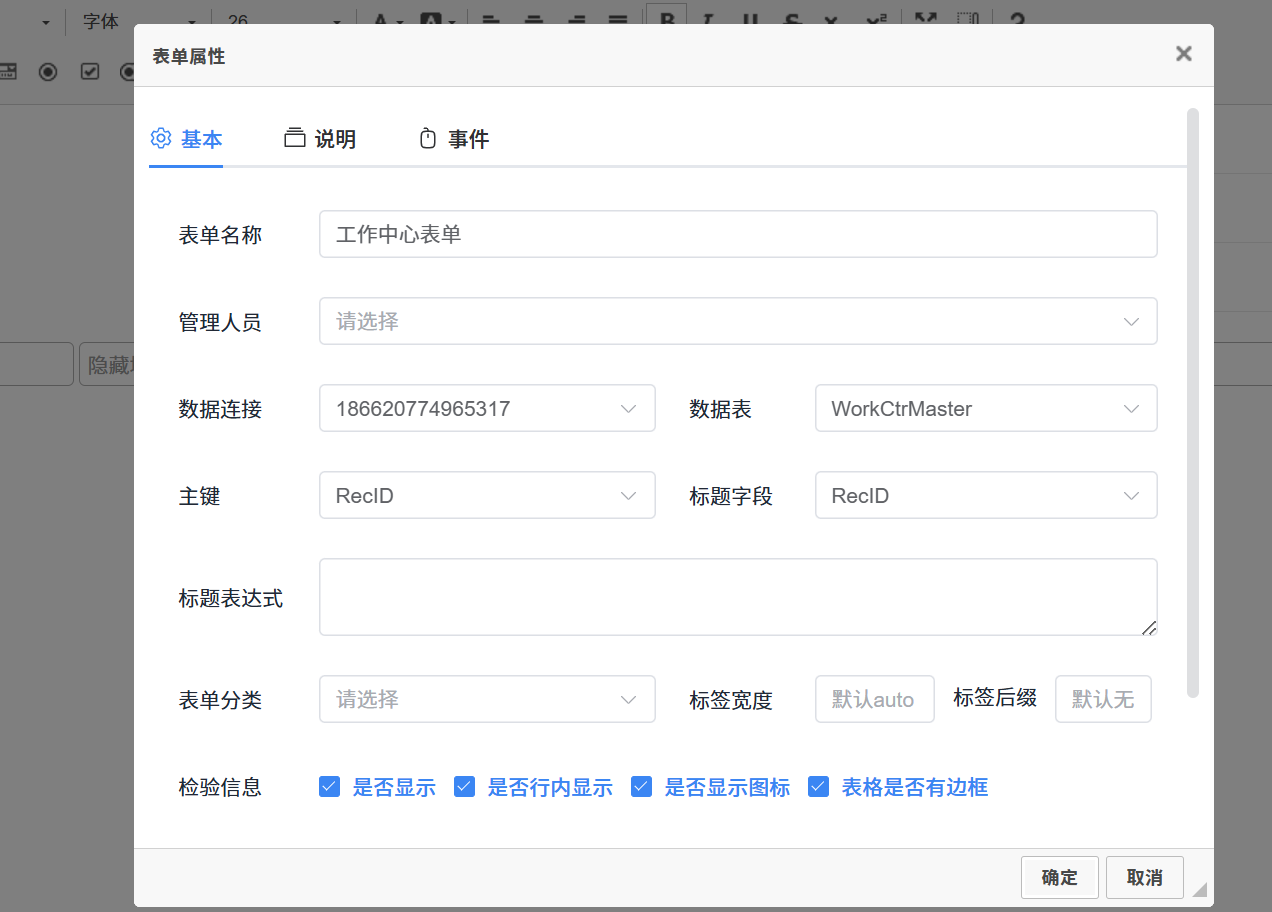Click the 取消 button

click(x=1144, y=877)
